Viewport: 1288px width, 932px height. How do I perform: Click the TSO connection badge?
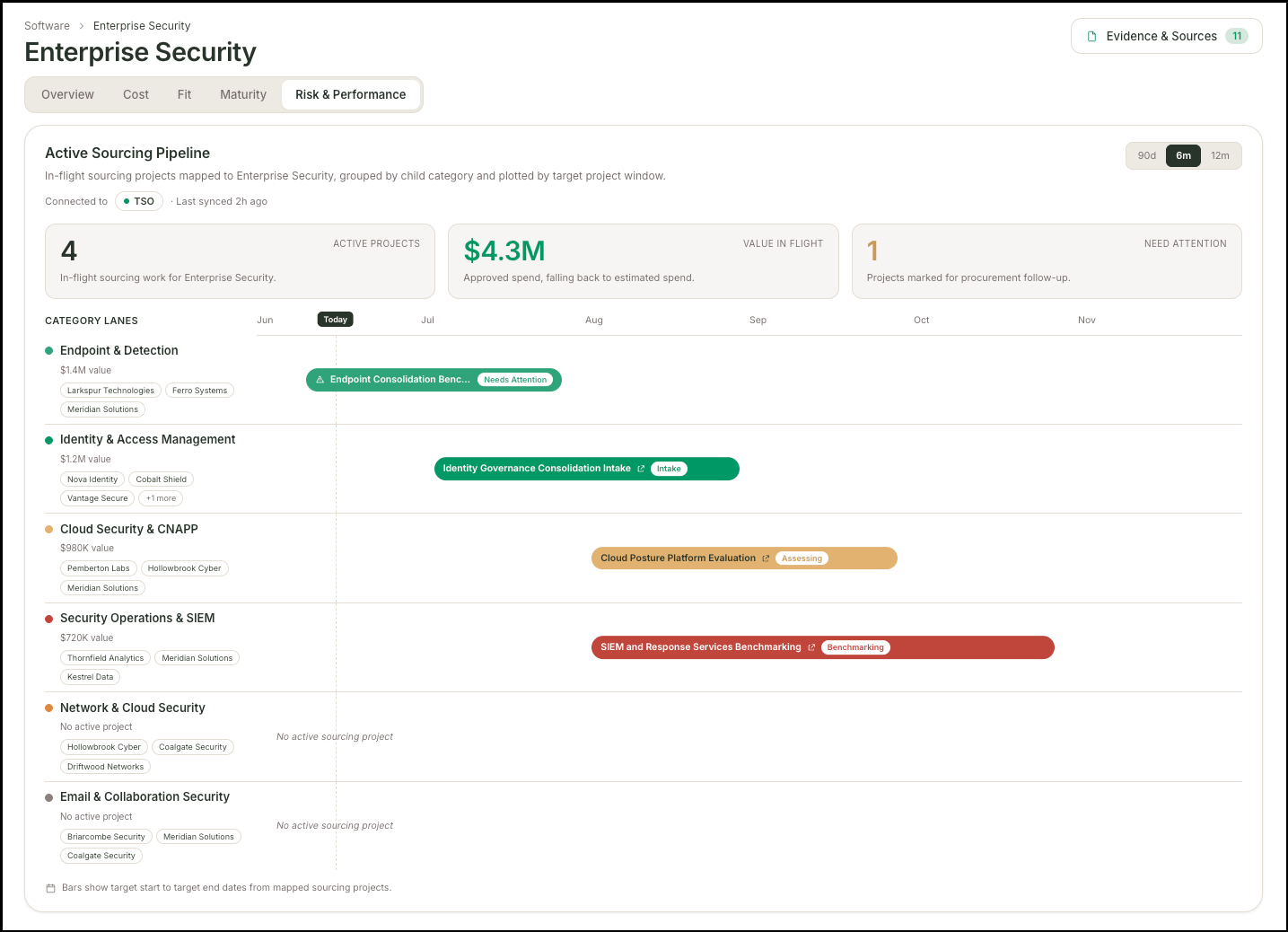[x=139, y=201]
